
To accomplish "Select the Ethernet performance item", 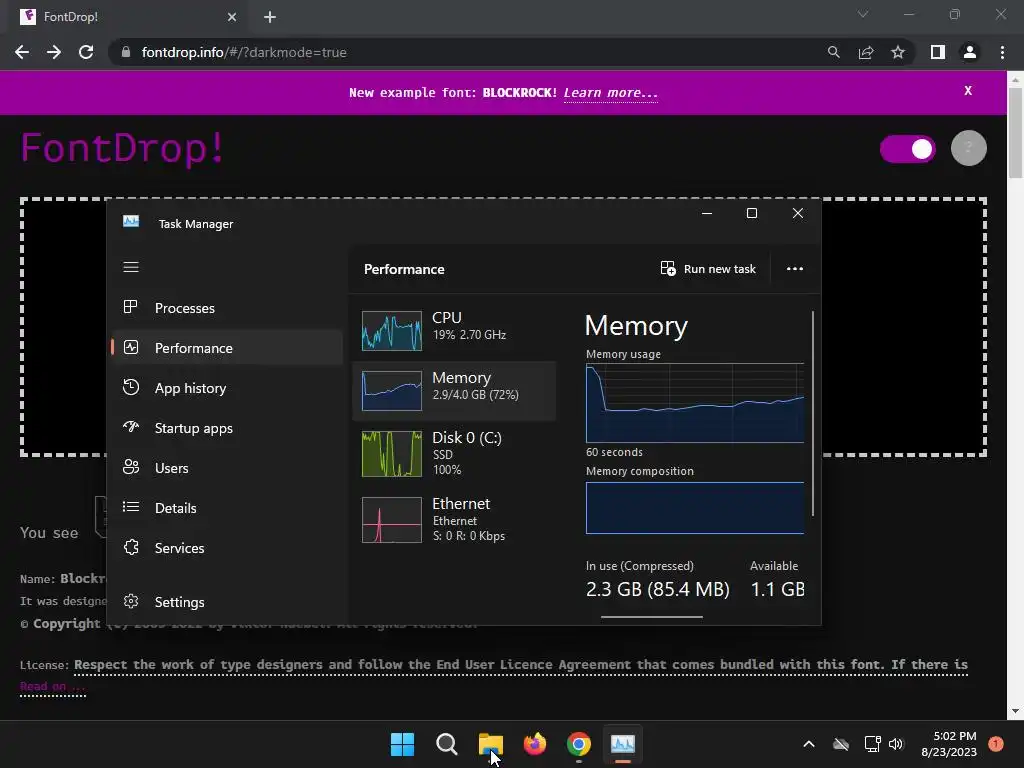I will tap(454, 520).
